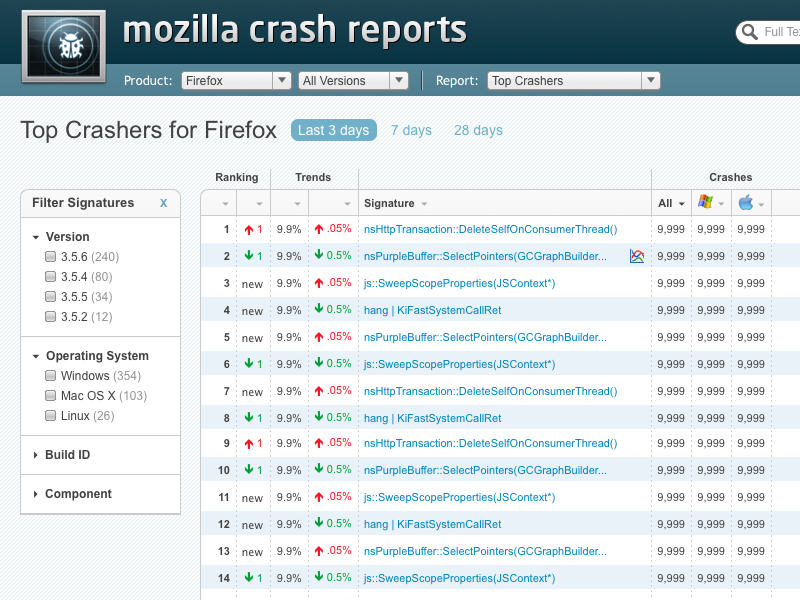The image size is (800, 600).
Task: Click the Trends column group header
Action: click(313, 177)
